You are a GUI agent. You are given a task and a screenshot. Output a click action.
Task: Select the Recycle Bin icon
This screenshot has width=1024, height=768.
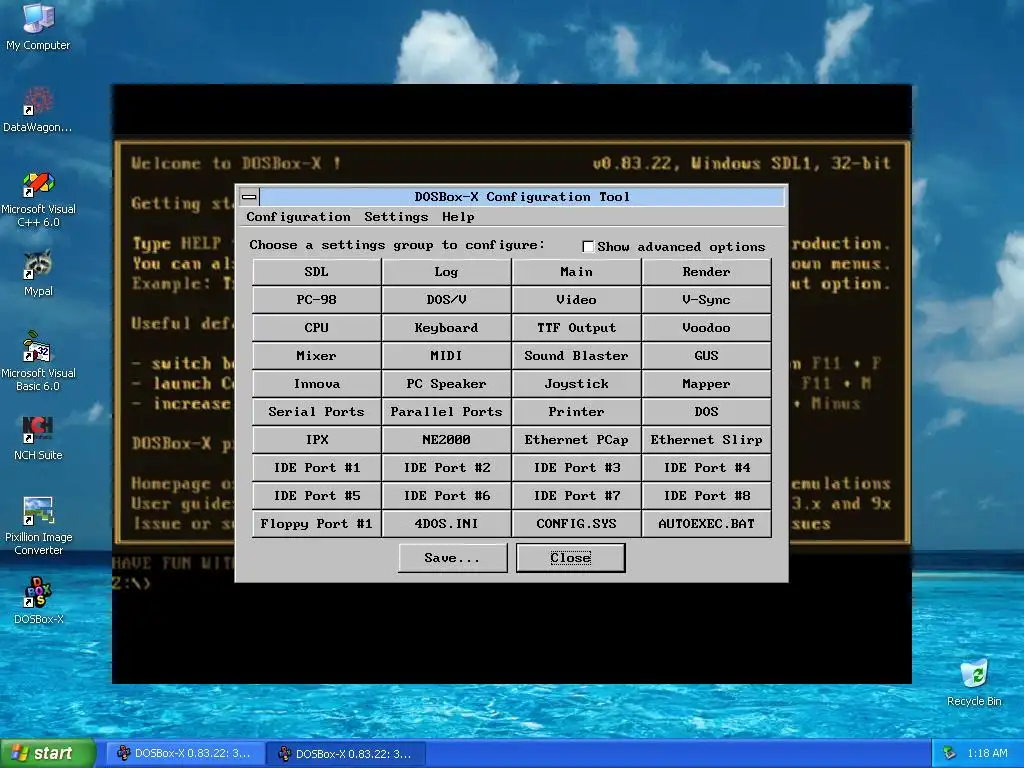pos(974,683)
